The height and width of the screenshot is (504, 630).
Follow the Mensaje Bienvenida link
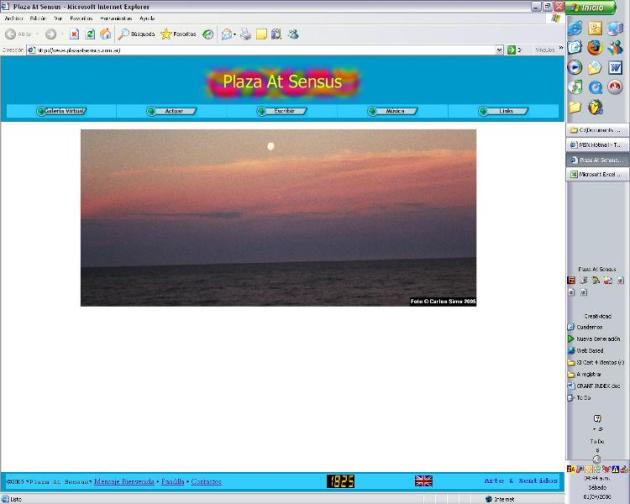[125, 481]
